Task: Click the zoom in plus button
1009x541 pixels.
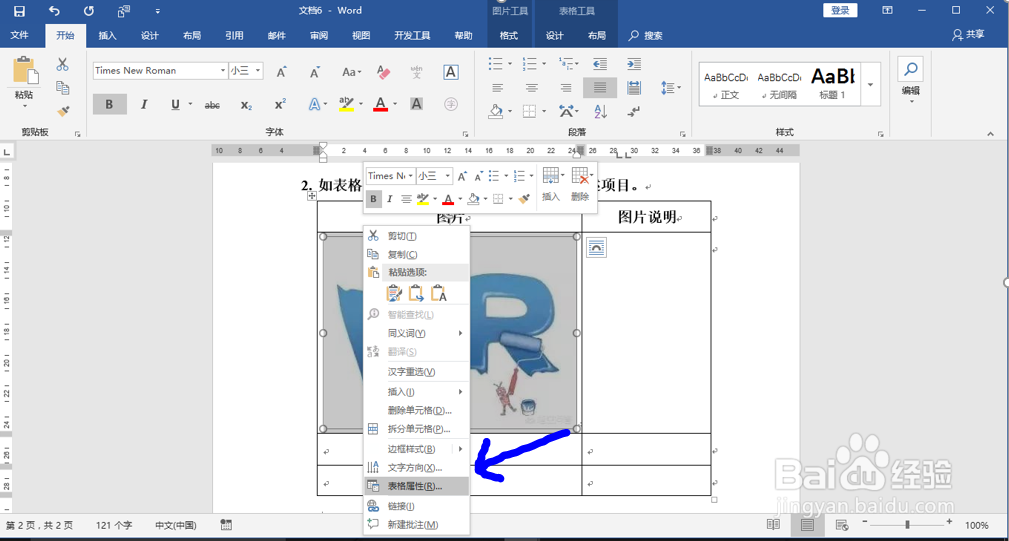Action: pos(949,522)
